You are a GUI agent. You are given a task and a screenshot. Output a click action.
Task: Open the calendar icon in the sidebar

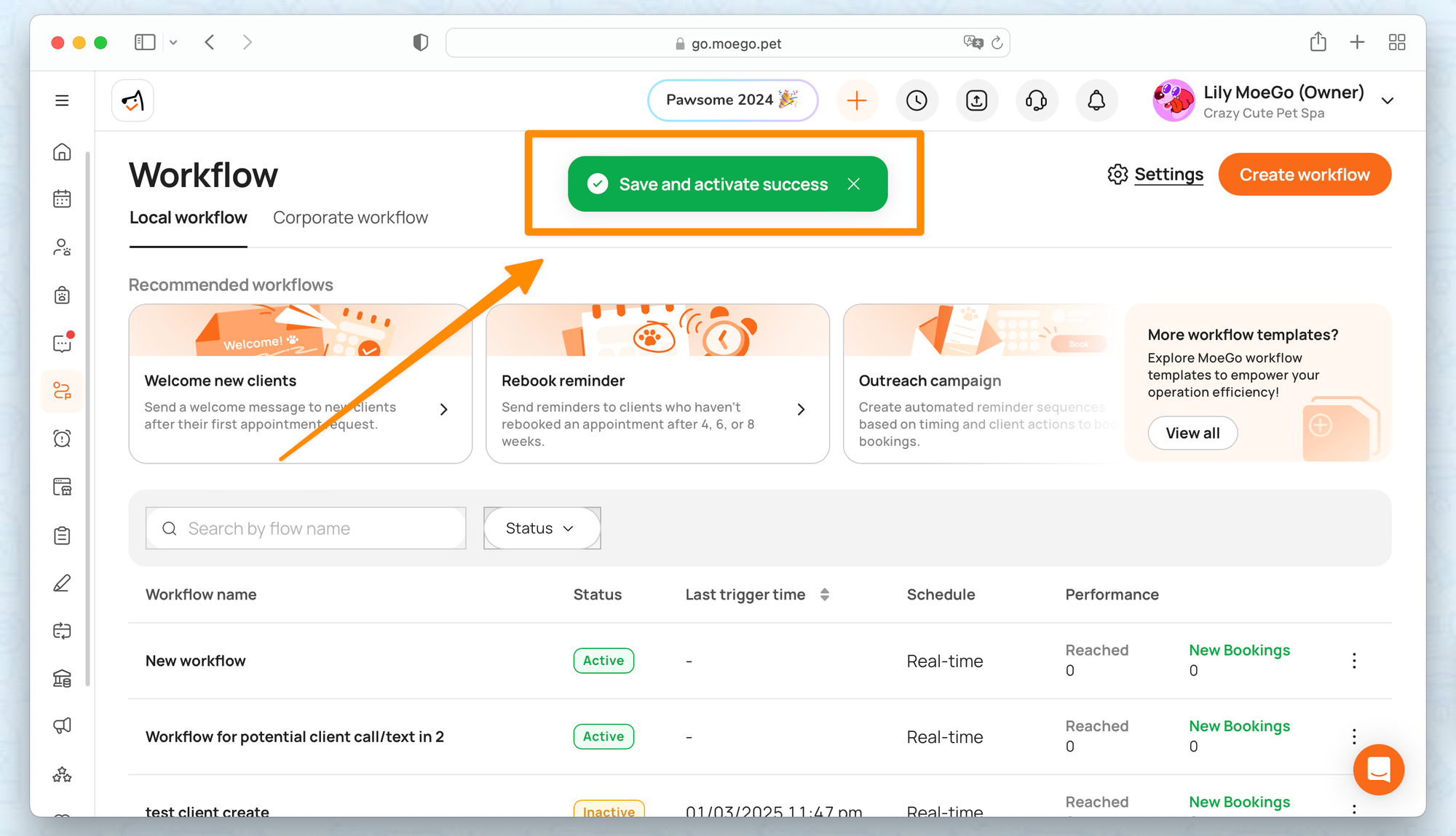click(x=62, y=199)
